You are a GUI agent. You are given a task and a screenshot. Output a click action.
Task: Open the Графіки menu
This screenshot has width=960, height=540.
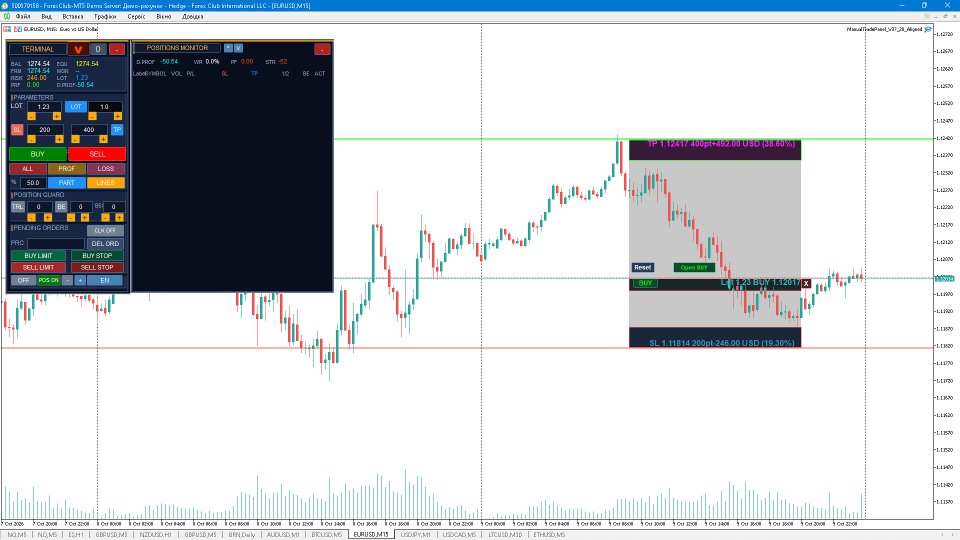[105, 17]
